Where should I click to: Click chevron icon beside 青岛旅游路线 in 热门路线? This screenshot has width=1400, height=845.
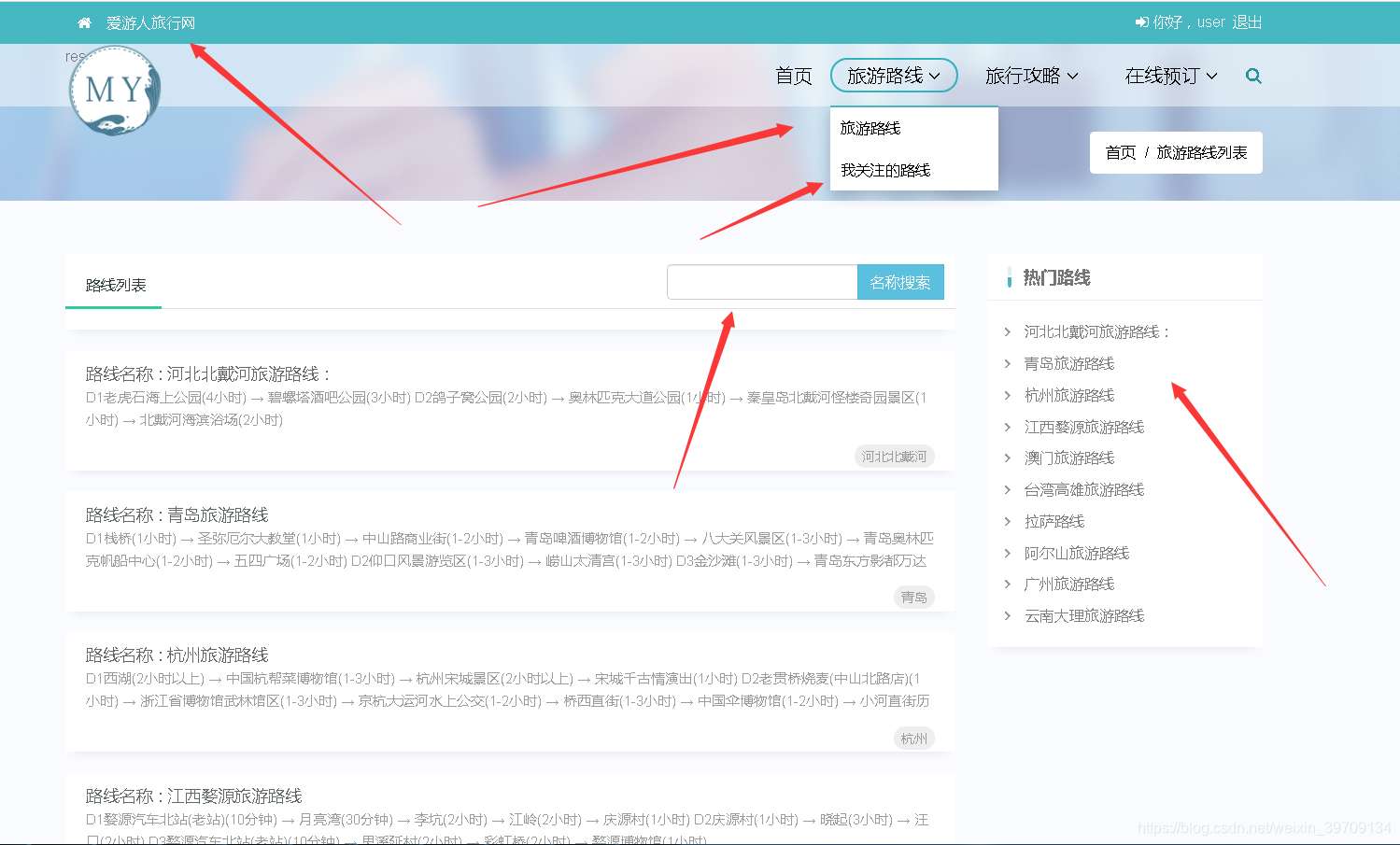coord(1007,363)
